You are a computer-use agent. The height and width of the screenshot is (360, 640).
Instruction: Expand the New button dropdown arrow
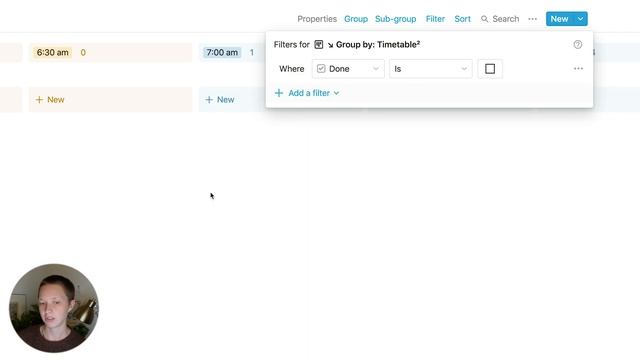point(580,19)
